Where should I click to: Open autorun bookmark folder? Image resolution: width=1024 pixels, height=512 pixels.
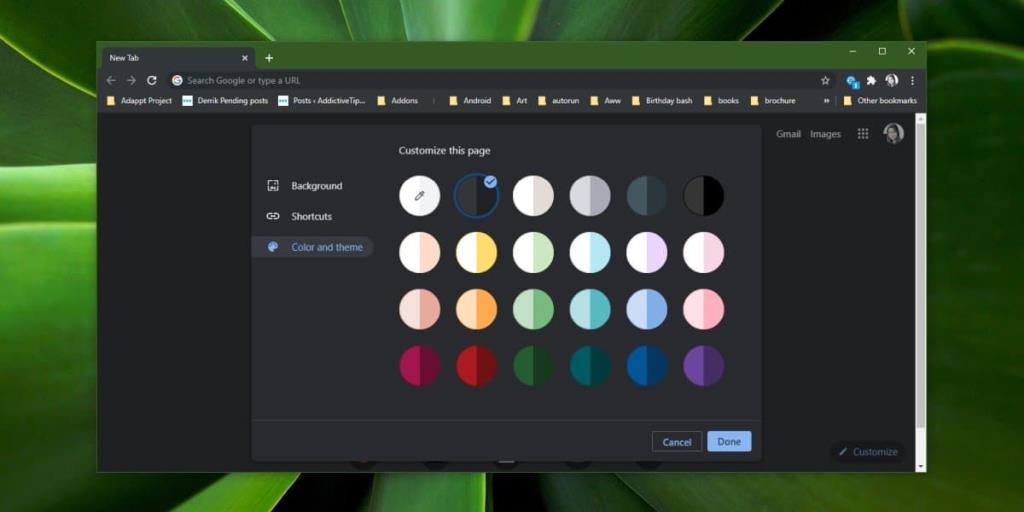pyautogui.click(x=558, y=101)
